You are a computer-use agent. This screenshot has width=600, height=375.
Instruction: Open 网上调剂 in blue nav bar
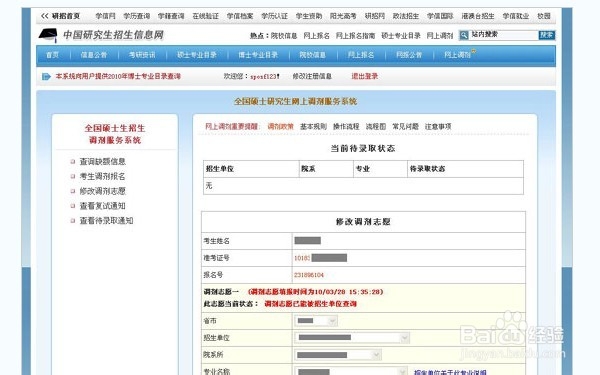(x=457, y=55)
